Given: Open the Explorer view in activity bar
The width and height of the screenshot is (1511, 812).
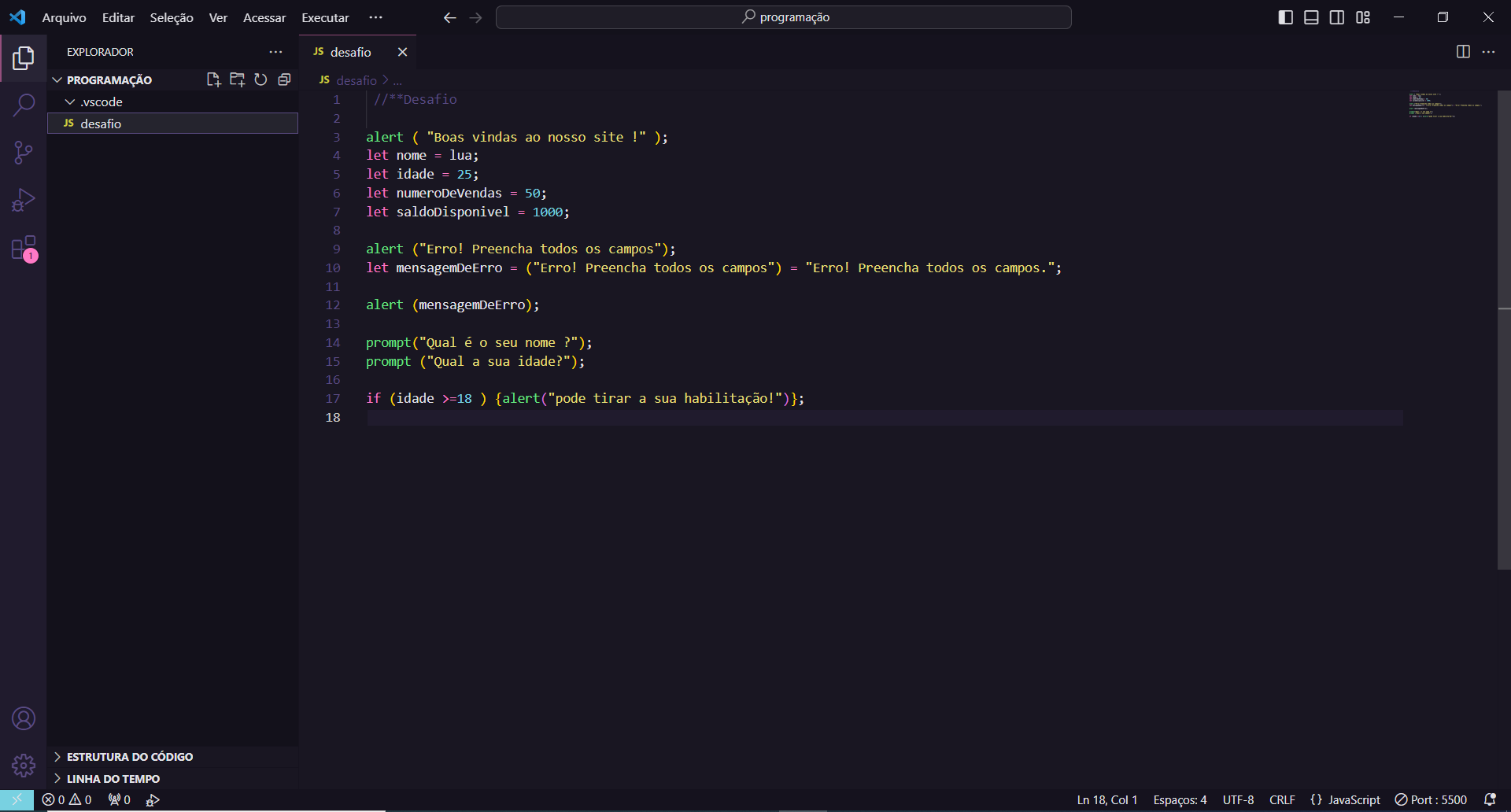Looking at the screenshot, I should 24,57.
